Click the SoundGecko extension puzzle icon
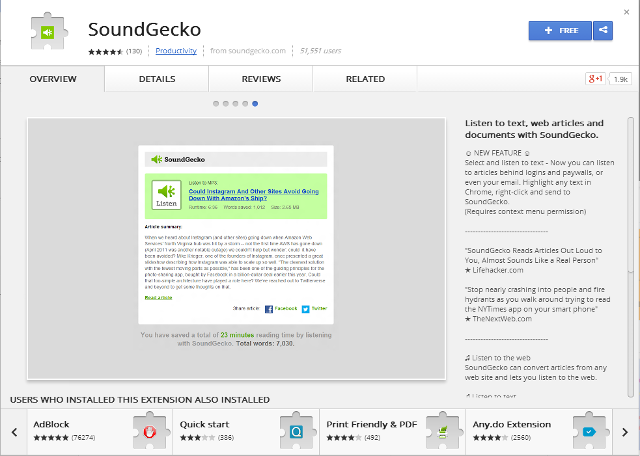 pos(49,32)
